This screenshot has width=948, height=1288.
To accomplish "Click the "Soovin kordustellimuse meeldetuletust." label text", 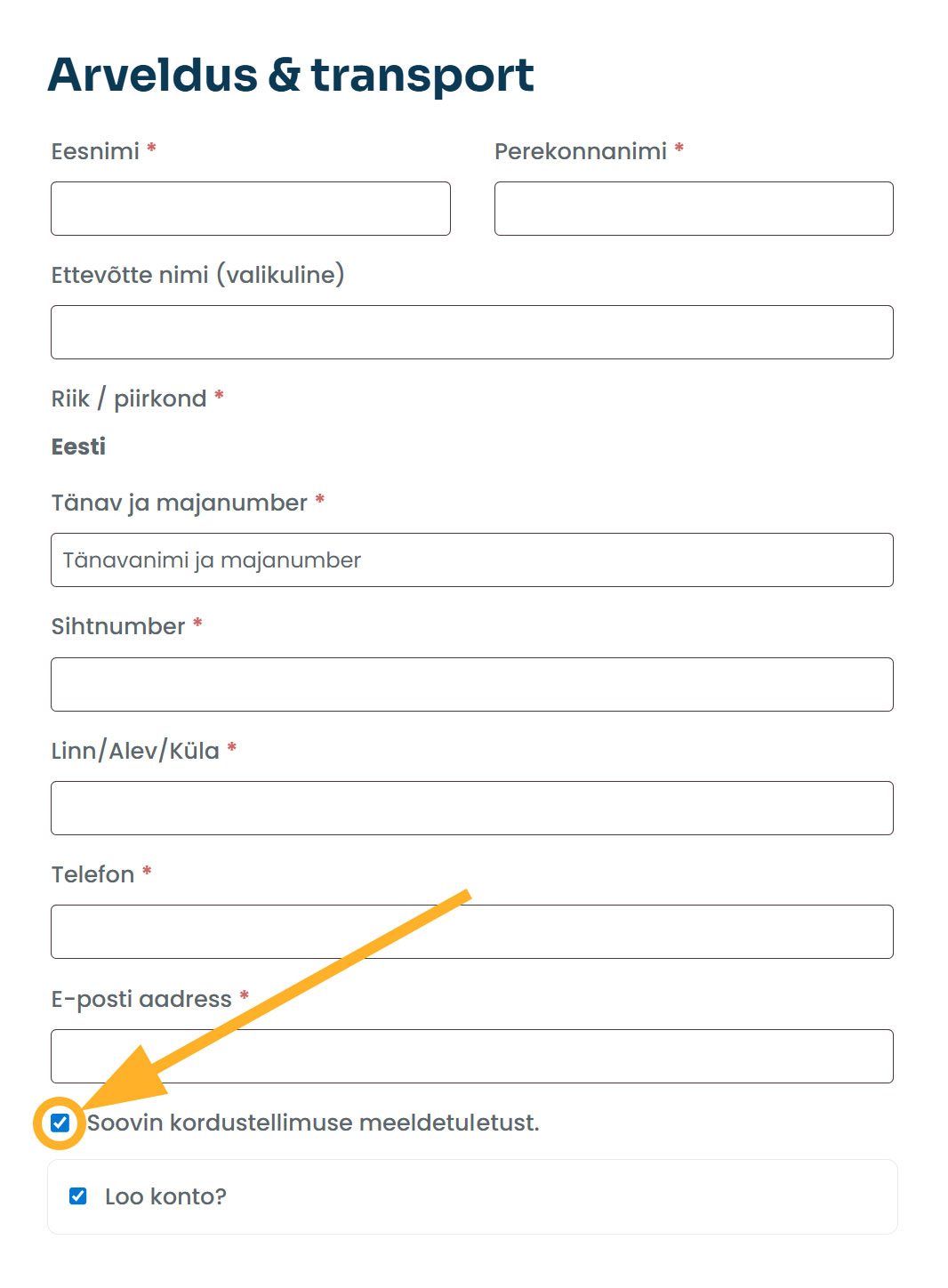I will pos(313,1123).
